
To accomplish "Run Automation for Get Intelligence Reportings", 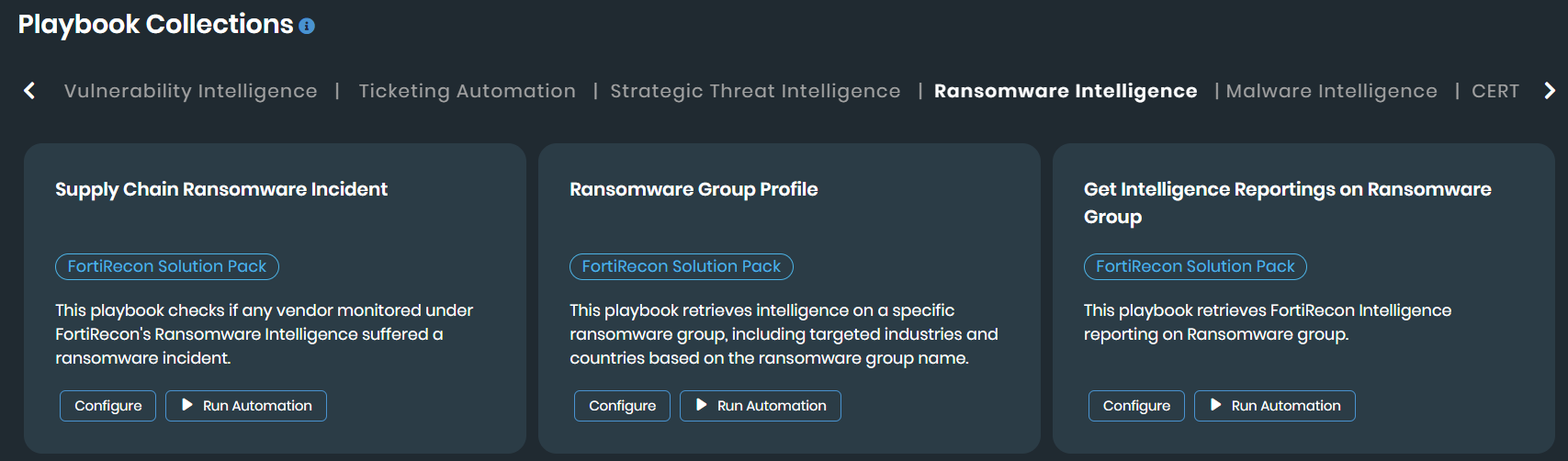I will 1275,406.
